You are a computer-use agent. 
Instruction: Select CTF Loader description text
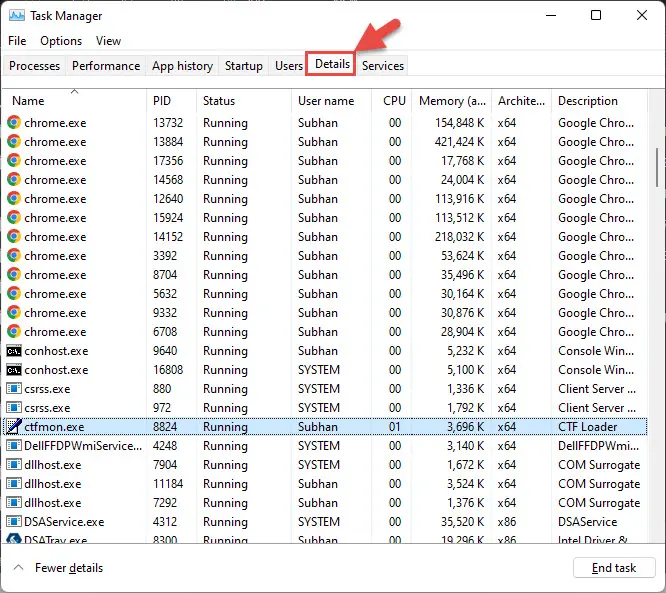(x=587, y=426)
